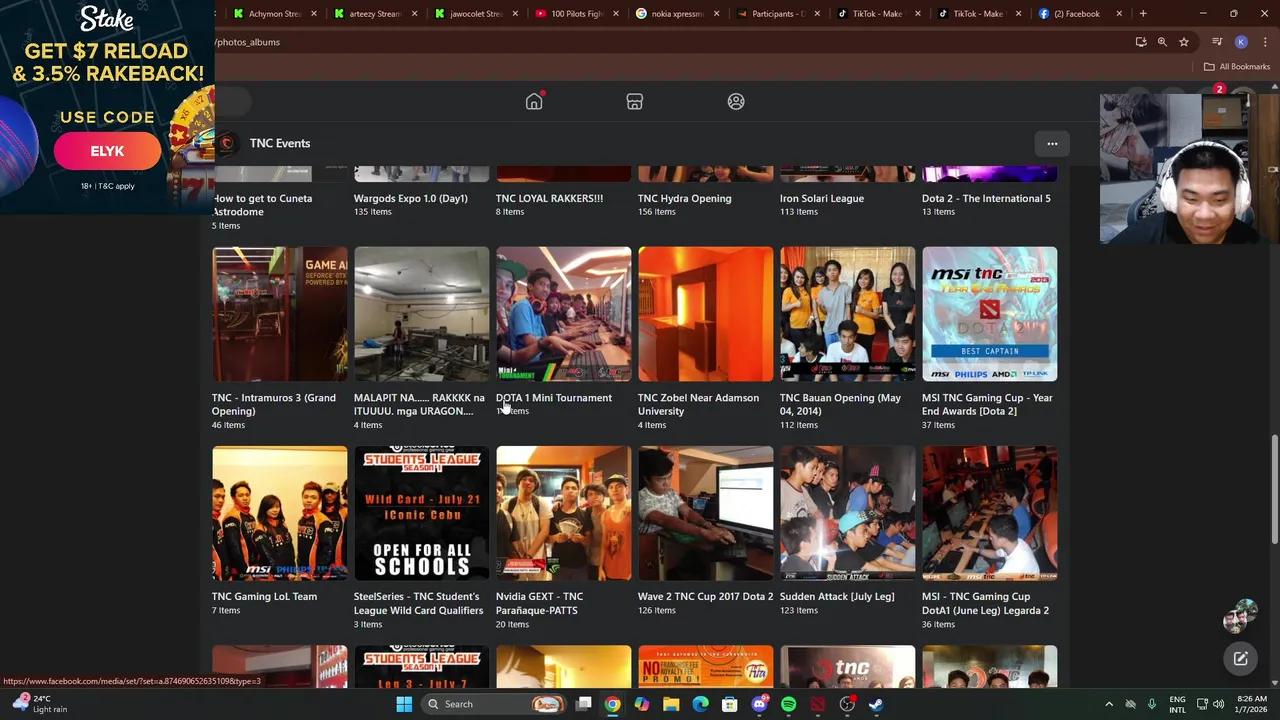Open Task View on the taskbar
1280x720 pixels.
pos(583,704)
